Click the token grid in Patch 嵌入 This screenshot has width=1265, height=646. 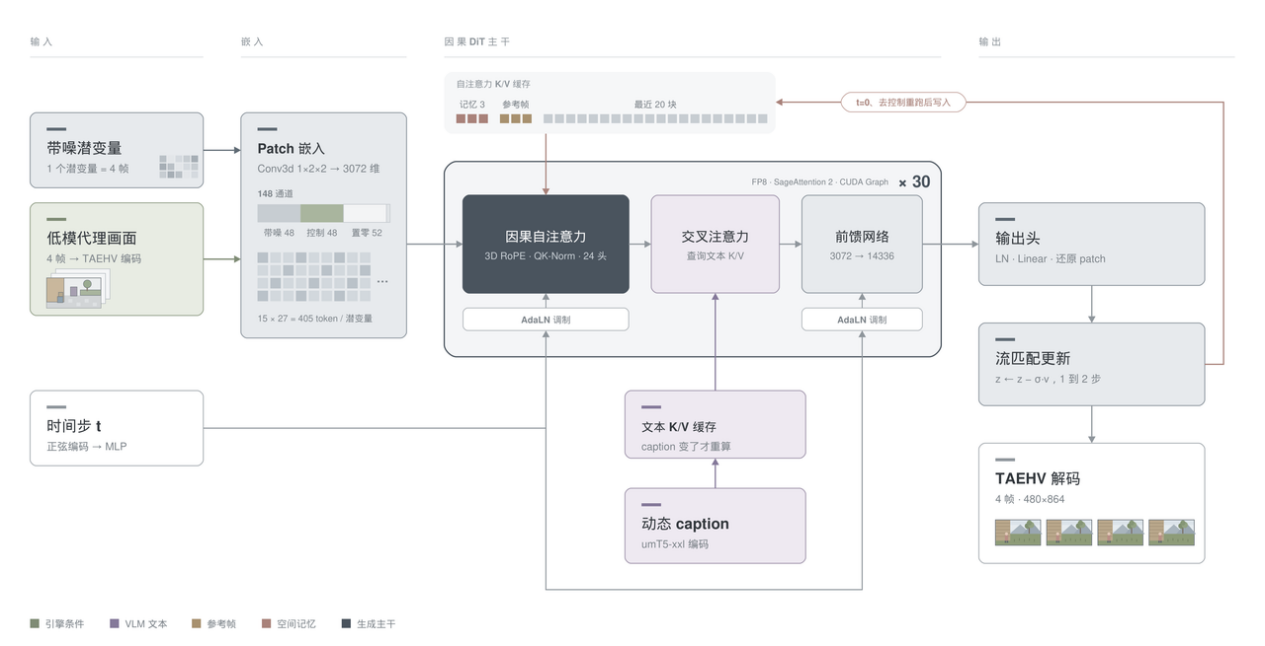point(313,276)
